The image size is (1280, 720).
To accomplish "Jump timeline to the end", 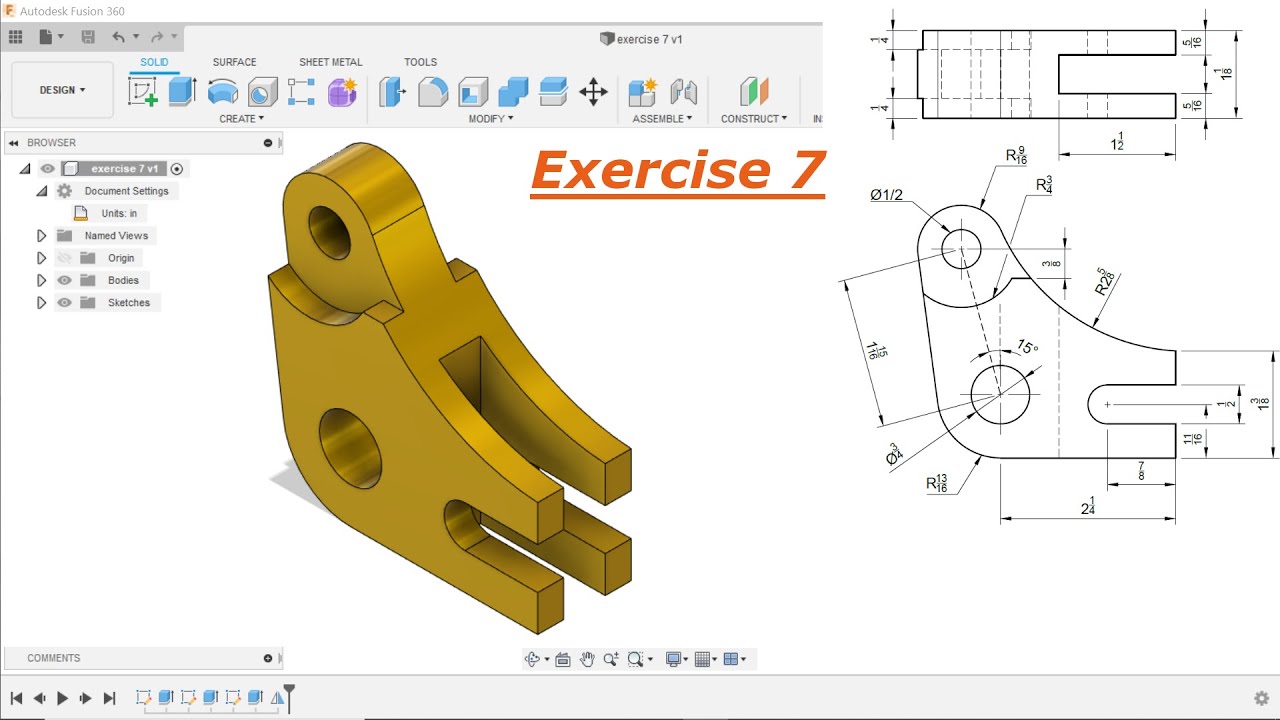I will 110,698.
